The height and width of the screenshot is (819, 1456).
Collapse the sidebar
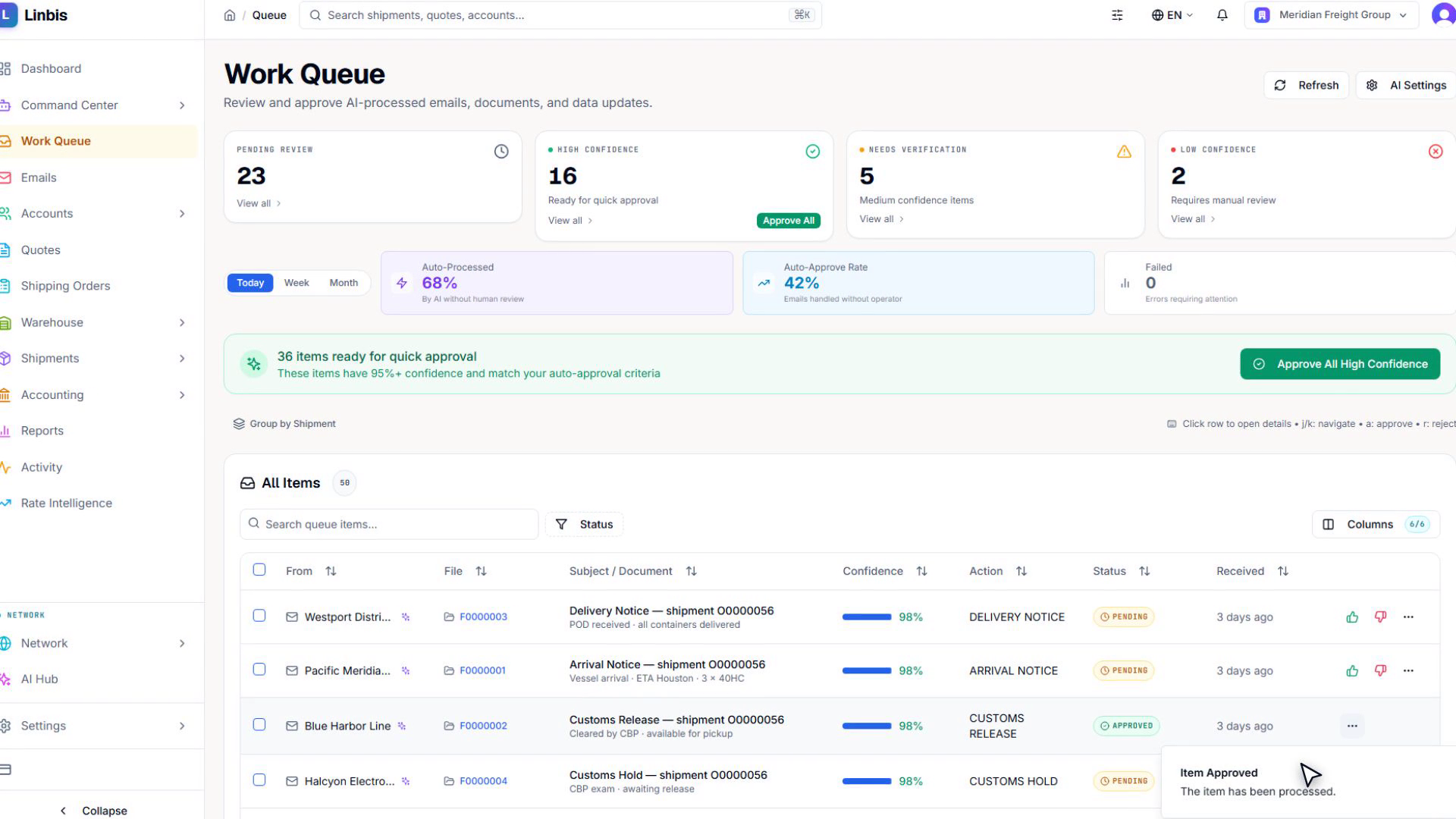94,811
